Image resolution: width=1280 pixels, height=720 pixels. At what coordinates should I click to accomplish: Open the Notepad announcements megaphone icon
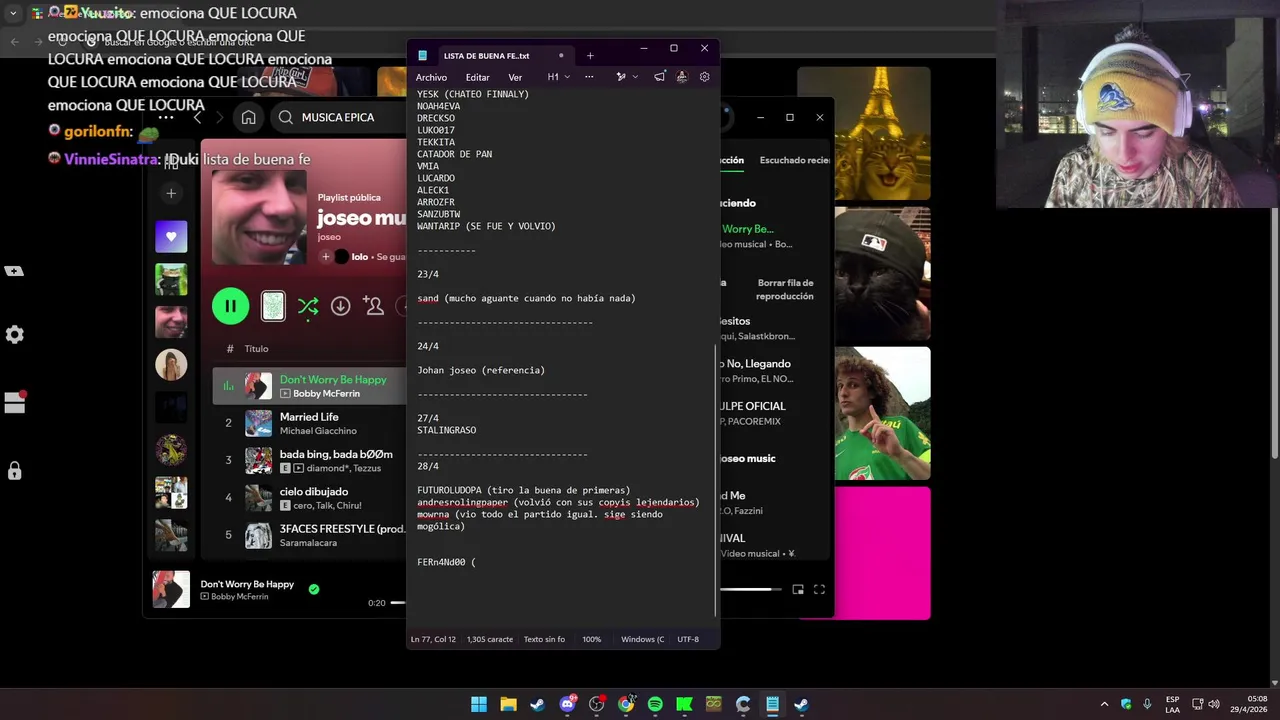[659, 77]
